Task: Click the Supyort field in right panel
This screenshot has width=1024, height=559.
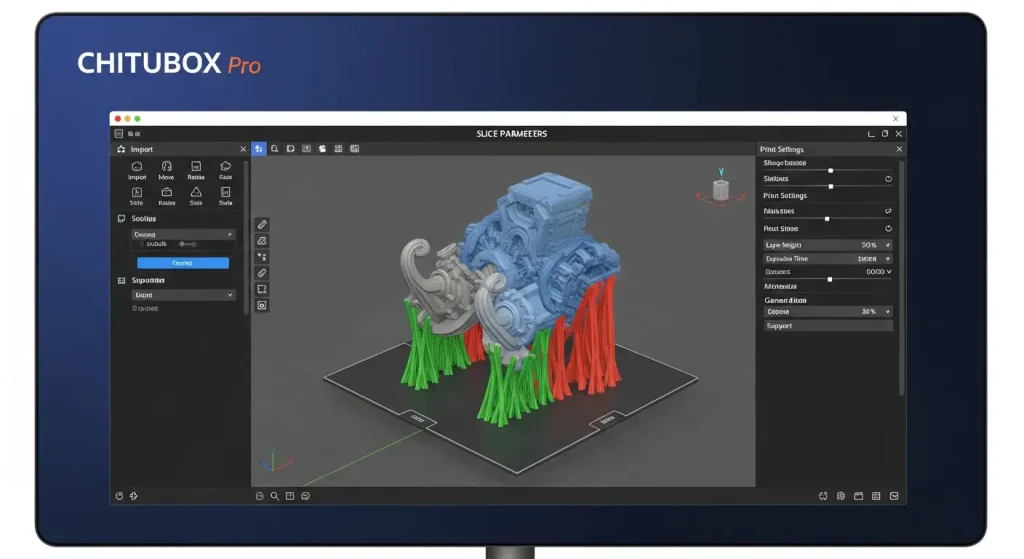Action: [x=827, y=326]
